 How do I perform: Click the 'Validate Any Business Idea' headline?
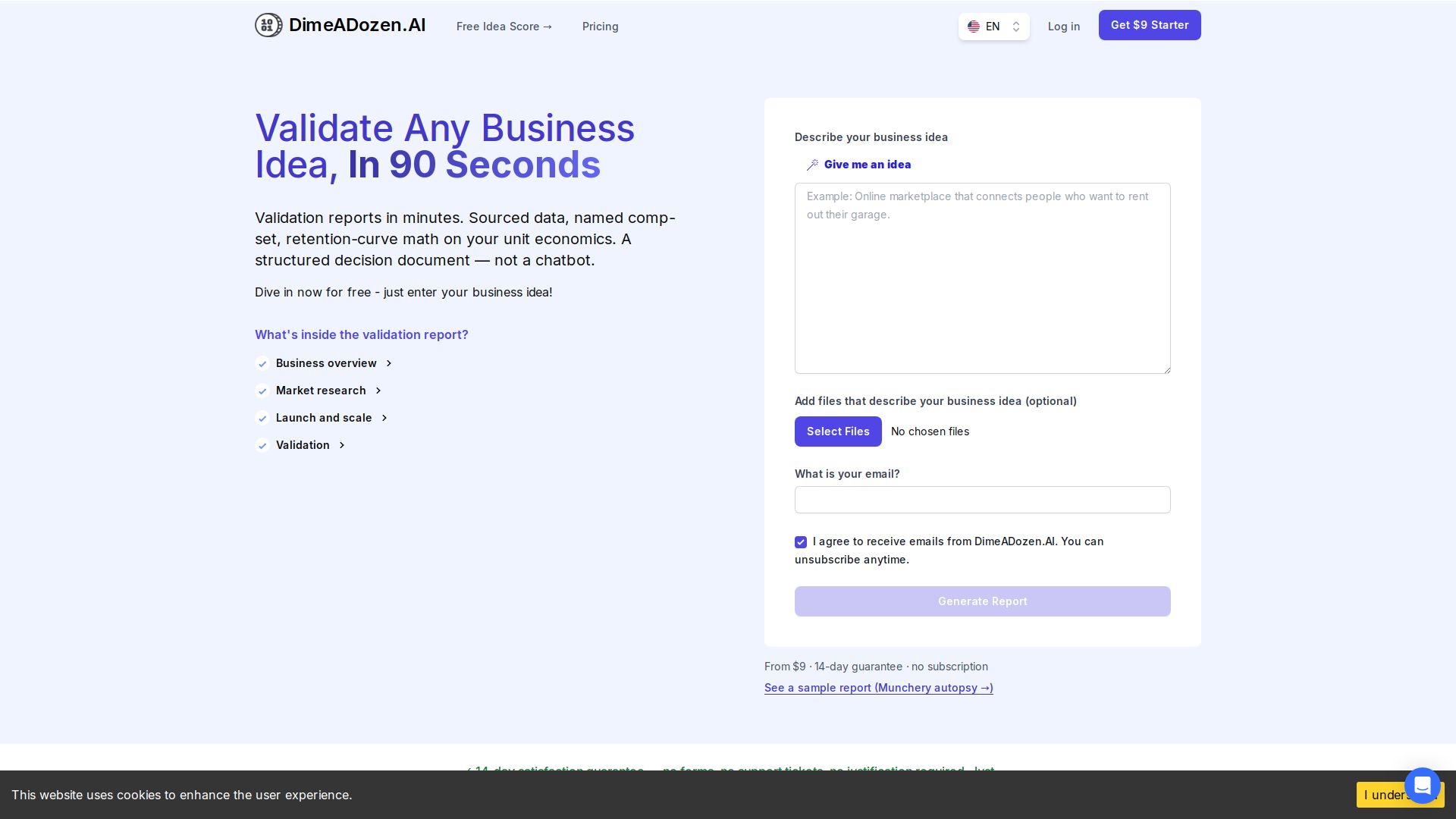444,146
